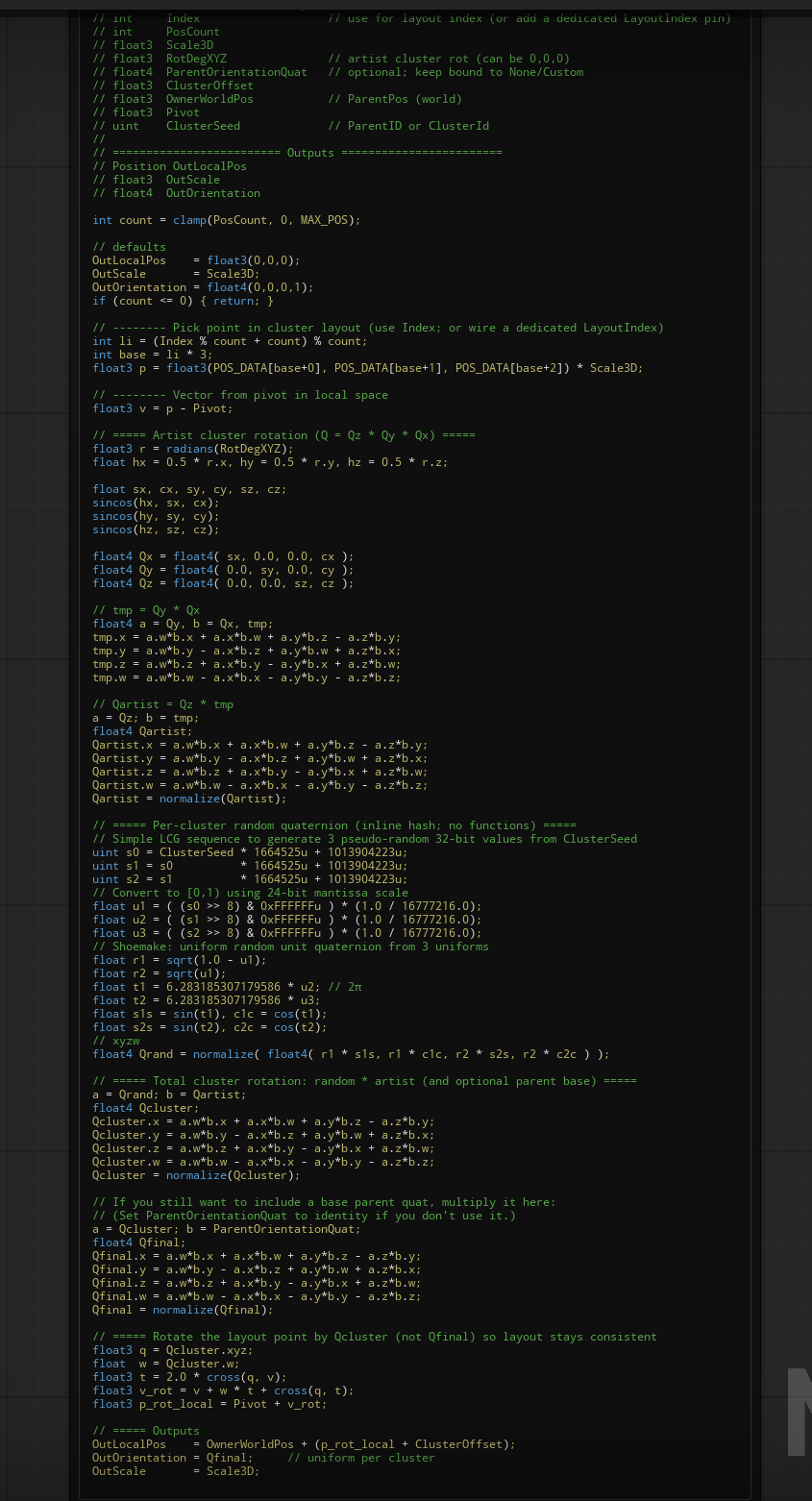The height and width of the screenshot is (1501, 812).
Task: Click the 'float3 t = 2.0 * cross(q, v)' line
Action: point(189,1377)
